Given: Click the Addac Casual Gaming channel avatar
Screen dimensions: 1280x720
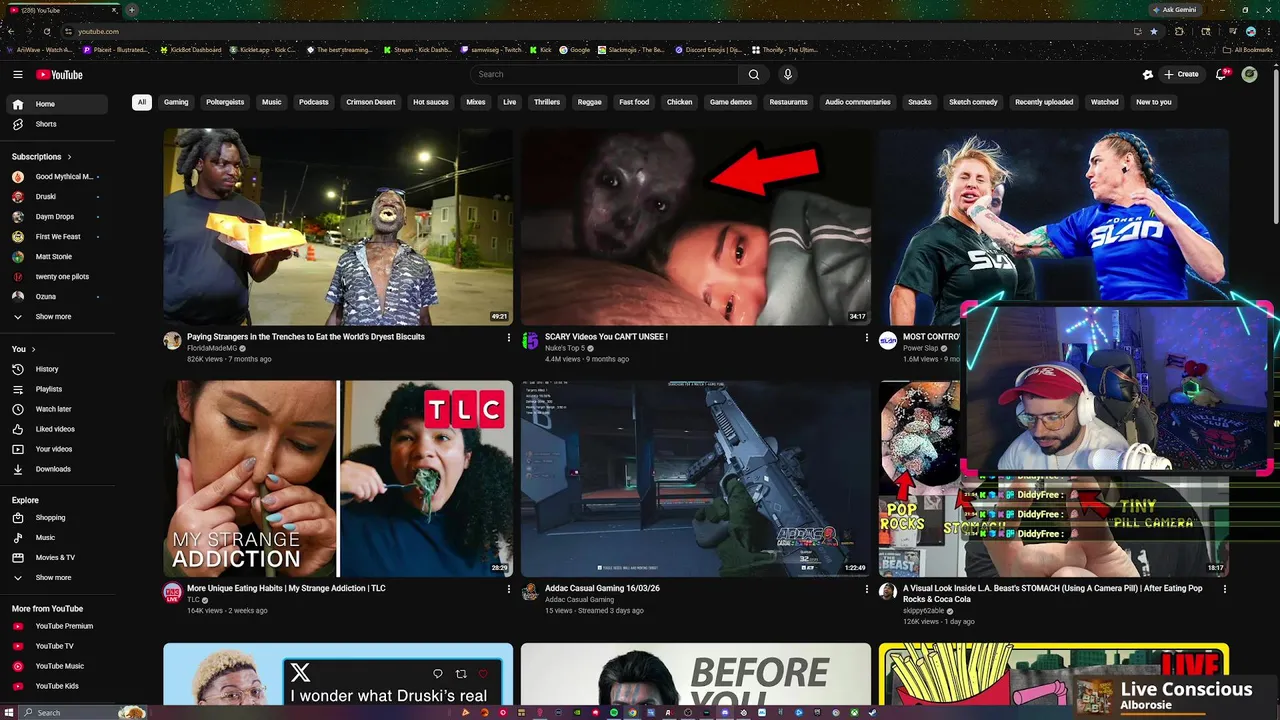Looking at the screenshot, I should (530, 592).
